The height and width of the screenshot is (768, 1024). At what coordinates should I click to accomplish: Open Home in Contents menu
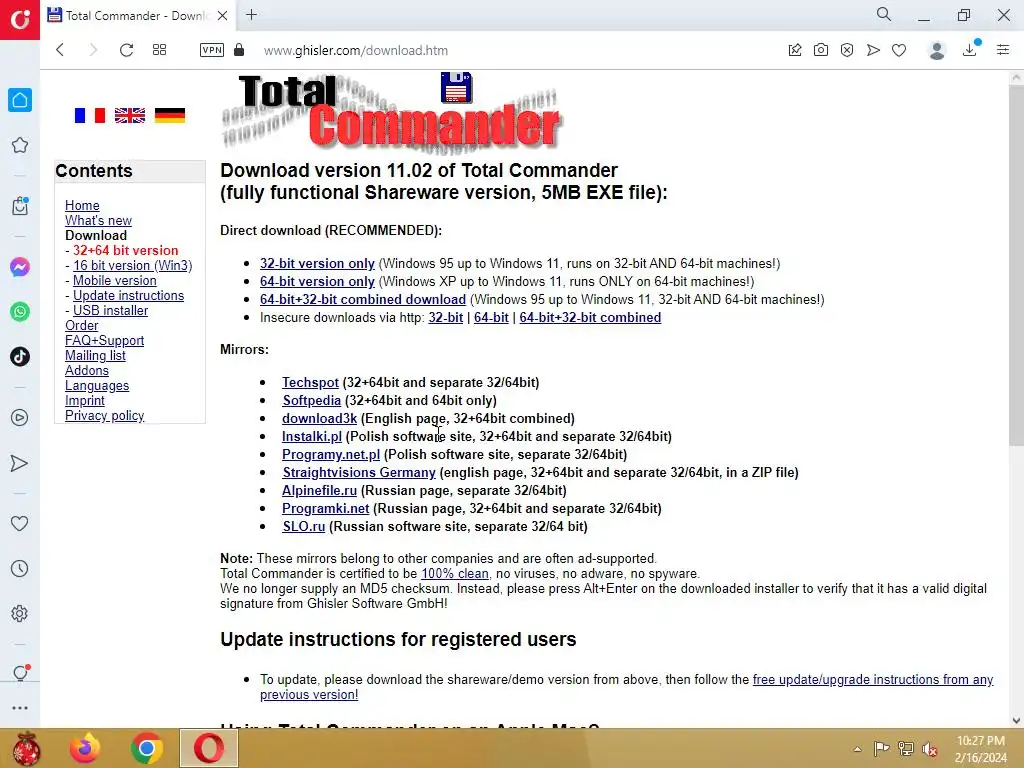pyautogui.click(x=82, y=206)
